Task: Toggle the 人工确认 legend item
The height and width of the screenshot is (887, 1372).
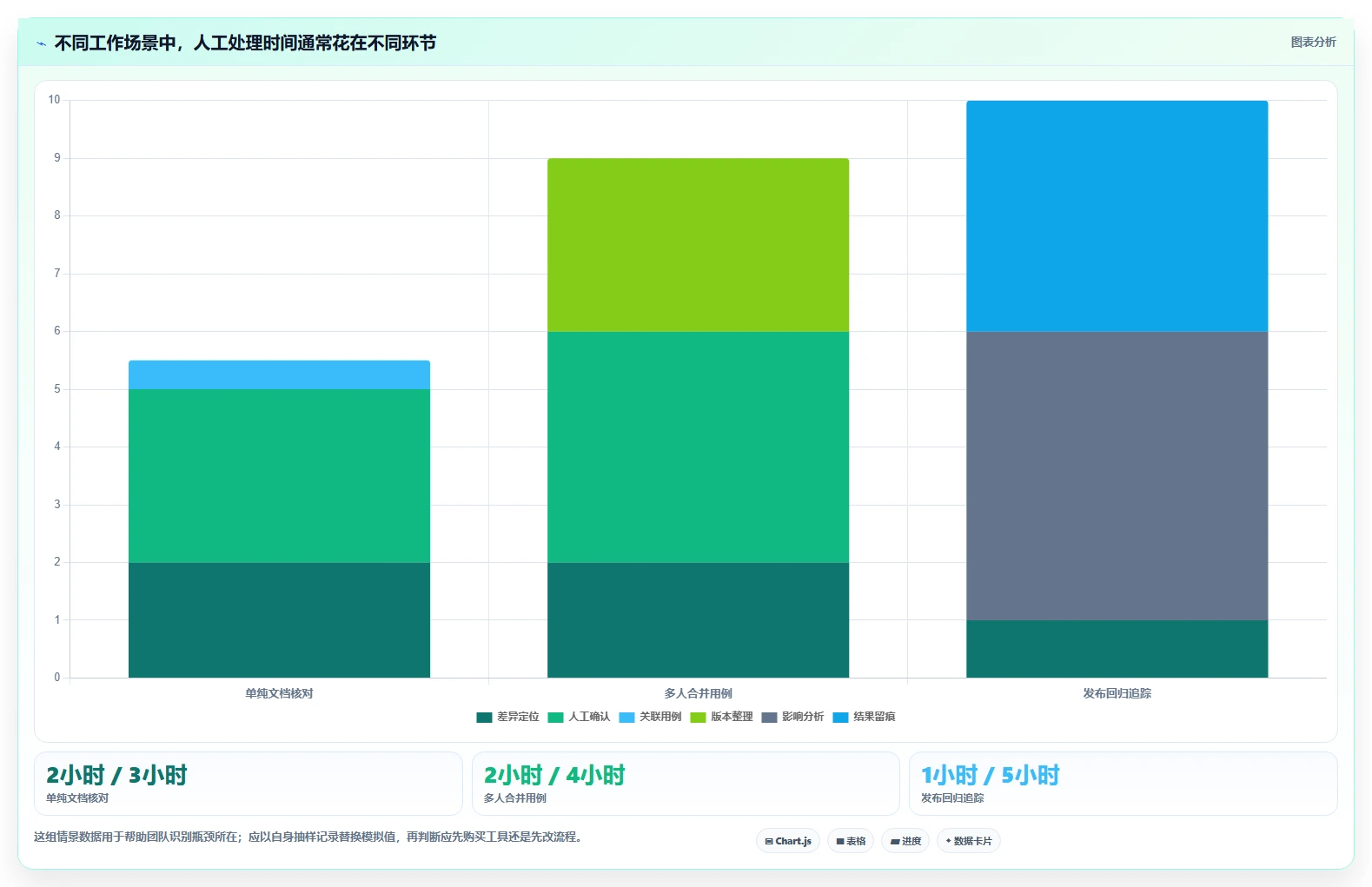Action: click(579, 717)
